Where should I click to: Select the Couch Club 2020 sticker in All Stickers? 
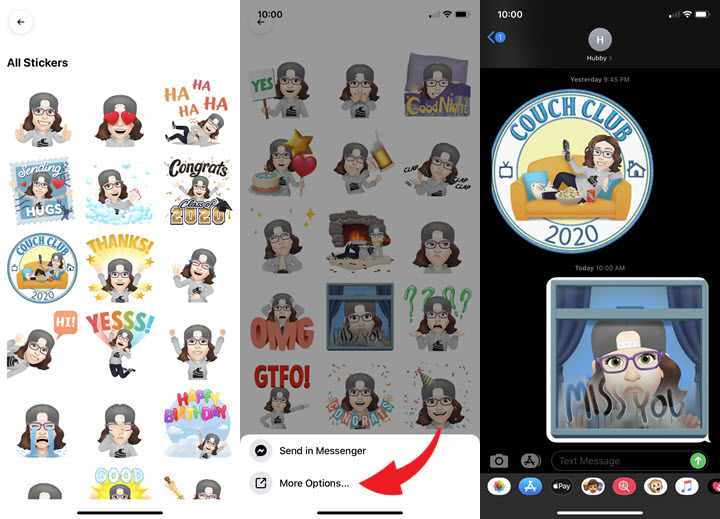pyautogui.click(x=42, y=267)
